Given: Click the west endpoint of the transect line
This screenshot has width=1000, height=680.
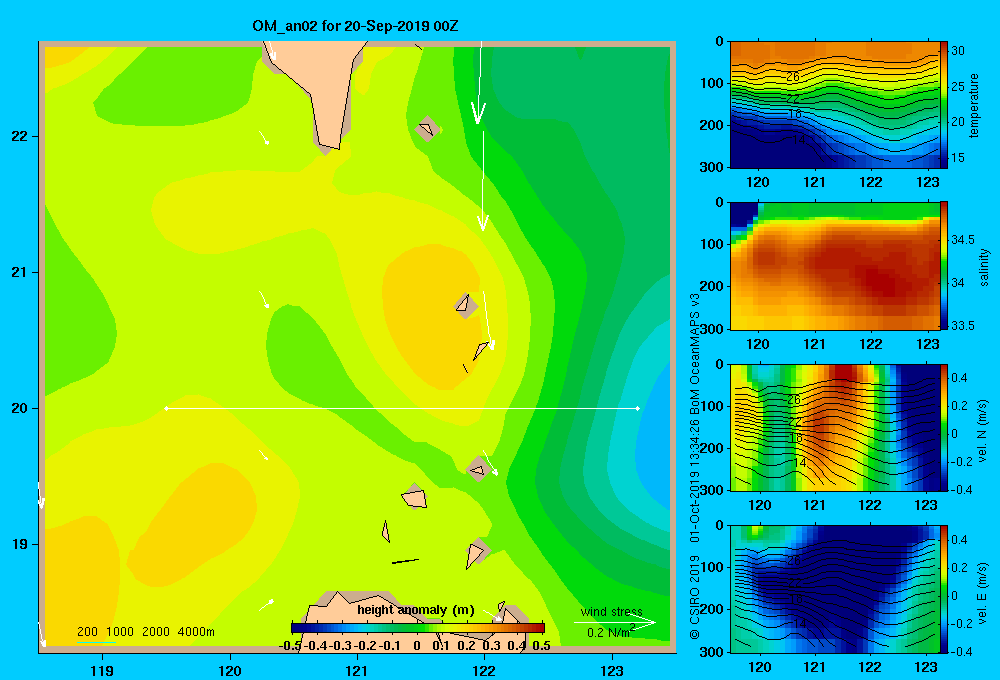Looking at the screenshot, I should (166, 408).
